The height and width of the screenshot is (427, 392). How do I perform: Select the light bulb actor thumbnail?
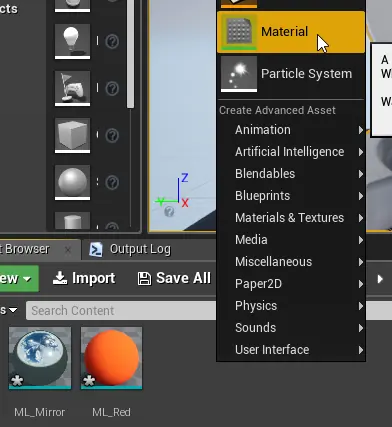pyautogui.click(x=72, y=41)
